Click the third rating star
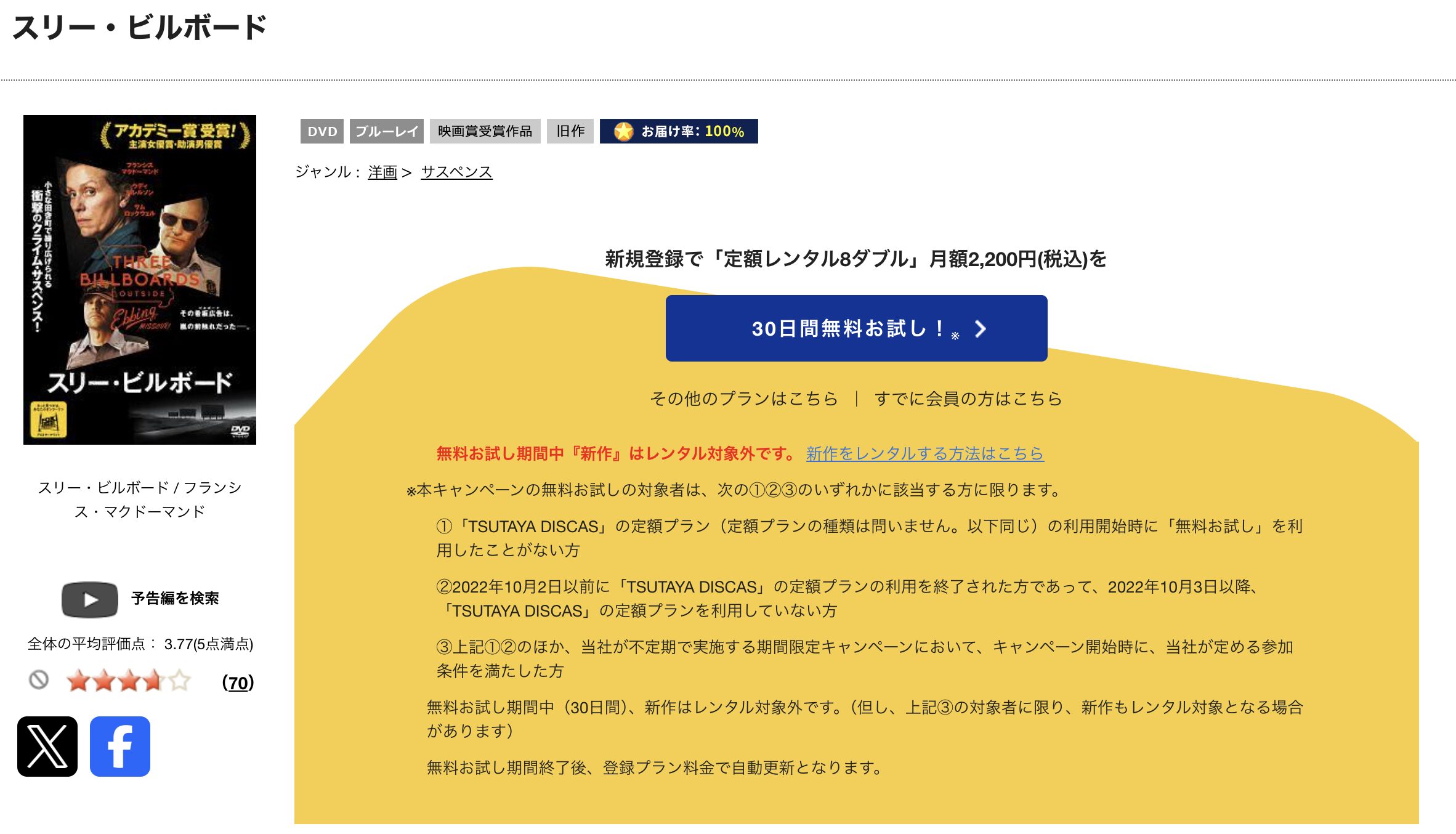The image size is (1456, 834). coord(129,681)
